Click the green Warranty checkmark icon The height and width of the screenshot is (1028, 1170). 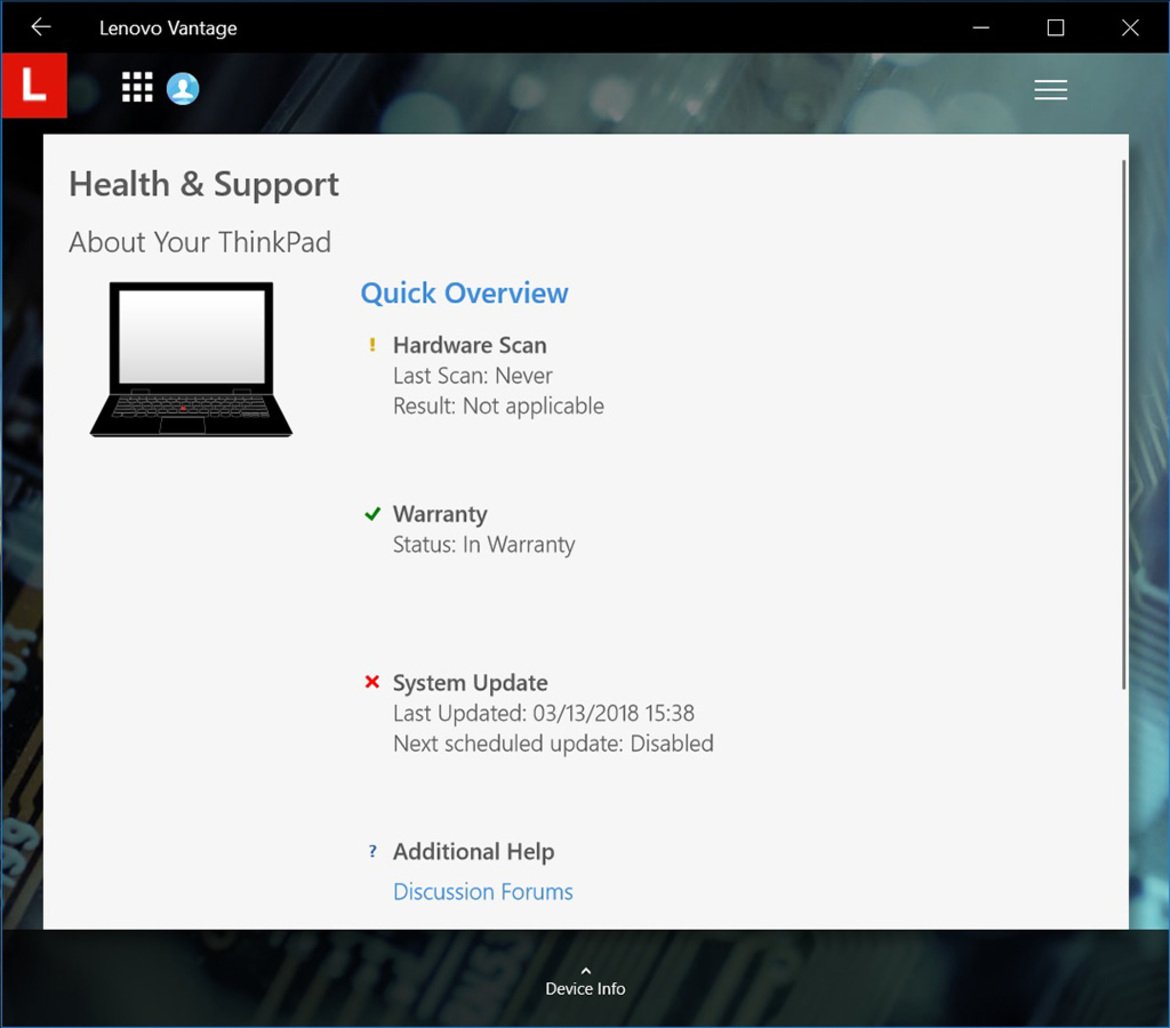(x=372, y=514)
